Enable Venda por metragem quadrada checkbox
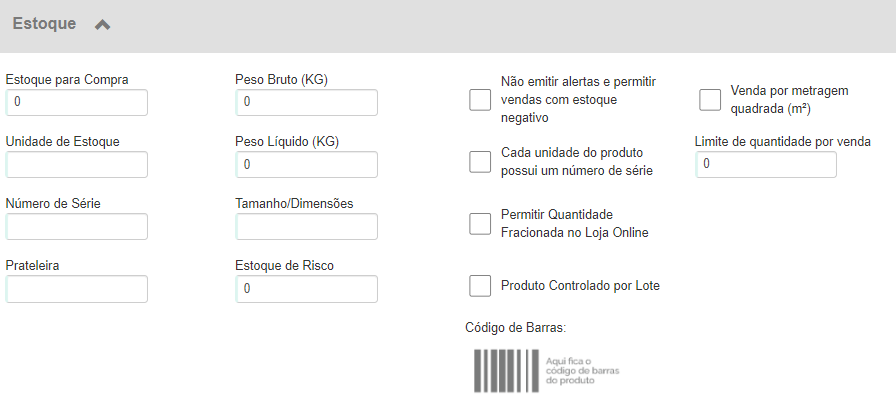Image resolution: width=896 pixels, height=410 pixels. [x=710, y=99]
